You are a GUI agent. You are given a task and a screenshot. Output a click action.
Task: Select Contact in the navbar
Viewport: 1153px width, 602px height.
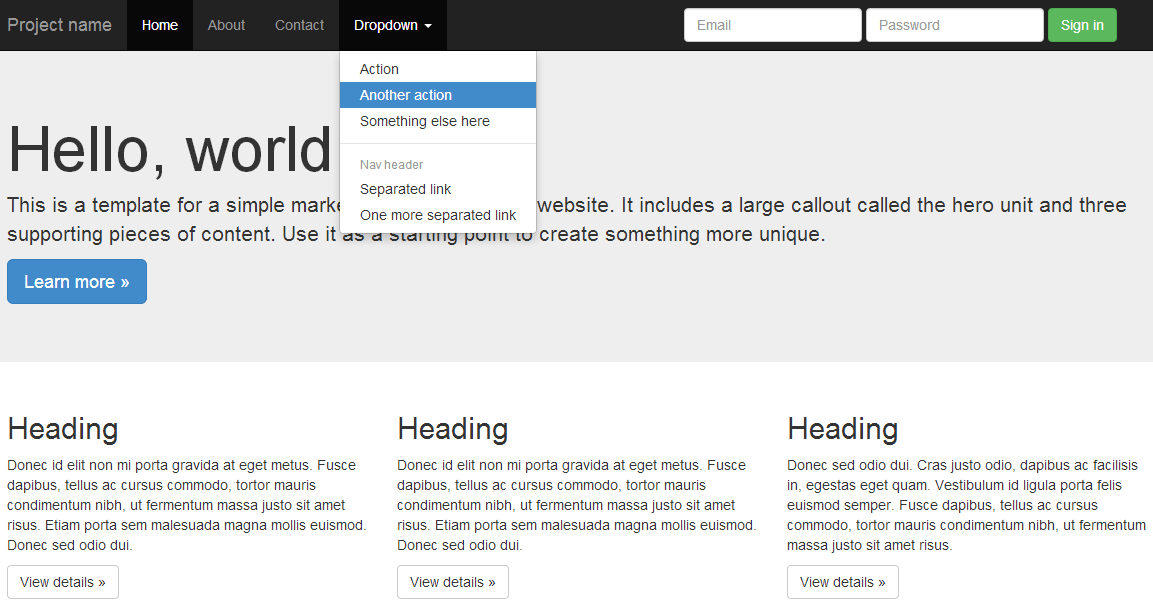pos(299,25)
